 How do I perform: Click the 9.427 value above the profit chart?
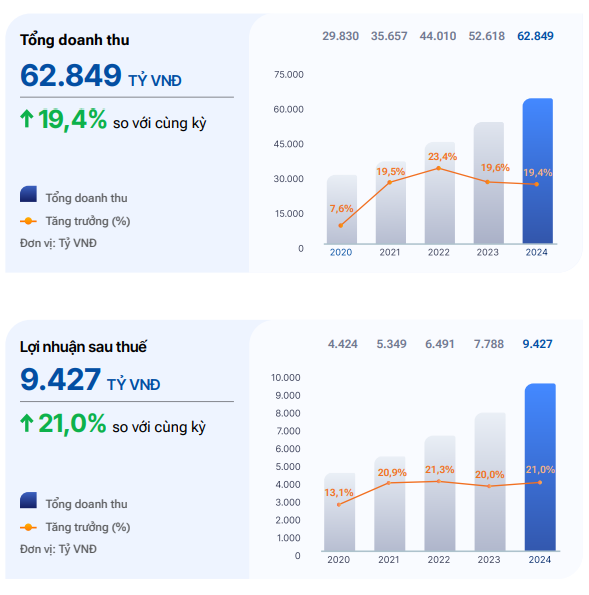537,344
